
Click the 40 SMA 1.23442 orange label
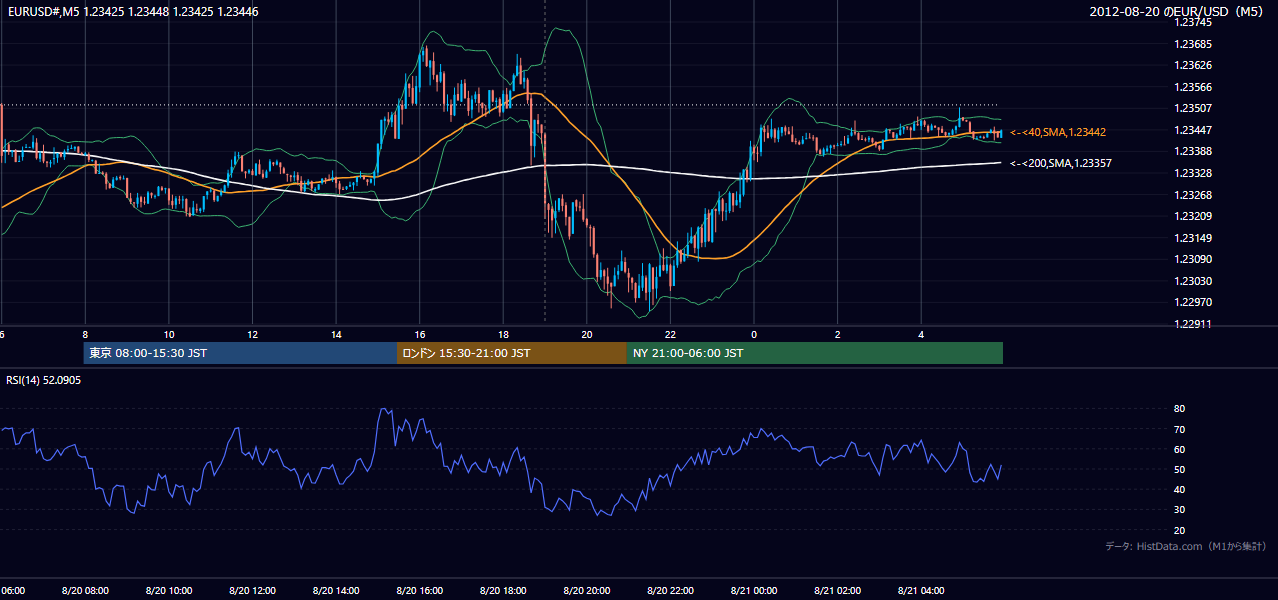[1057, 132]
